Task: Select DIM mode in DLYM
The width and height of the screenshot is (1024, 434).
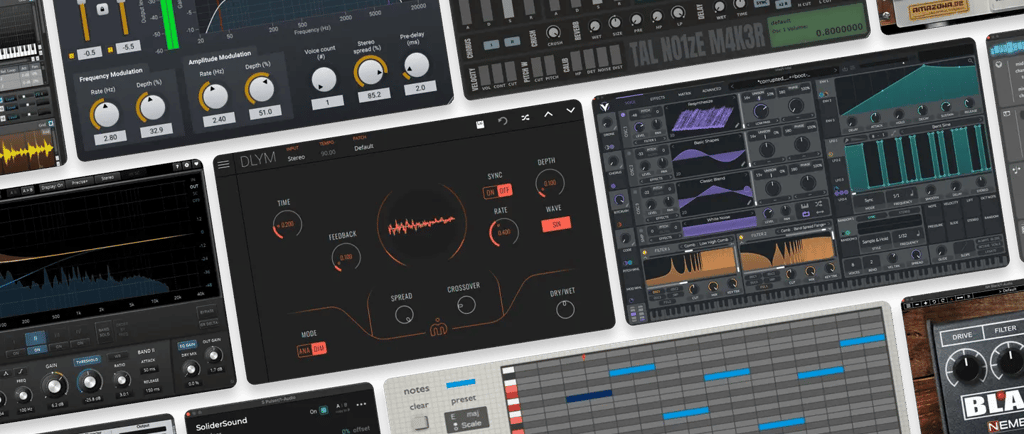Action: [319, 349]
